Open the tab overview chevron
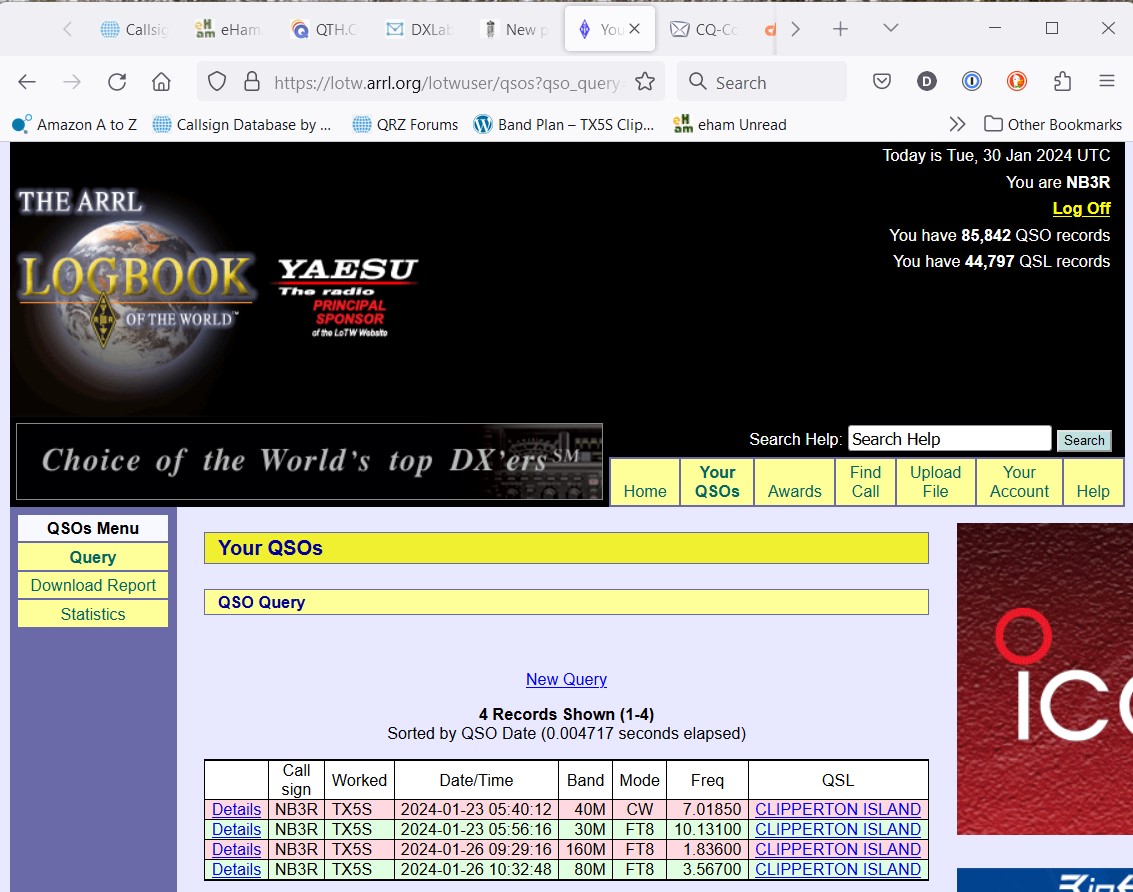Viewport: 1133px width, 892px height. point(890,29)
